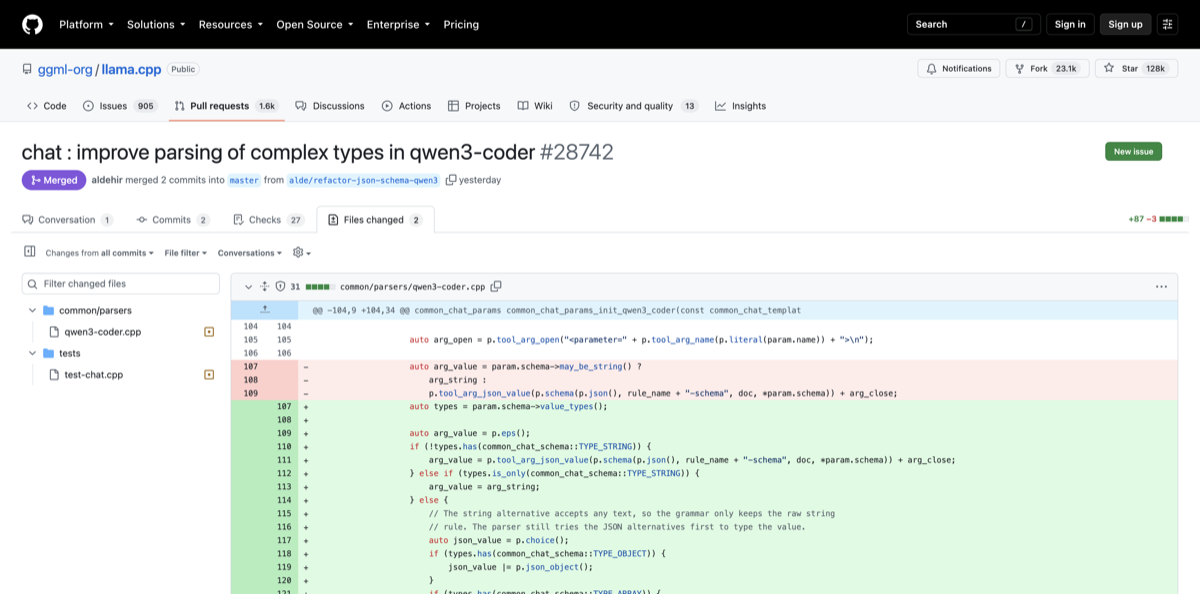The image size is (1200, 594).
Task: Copy the head branch name icon
Action: [x=451, y=180]
